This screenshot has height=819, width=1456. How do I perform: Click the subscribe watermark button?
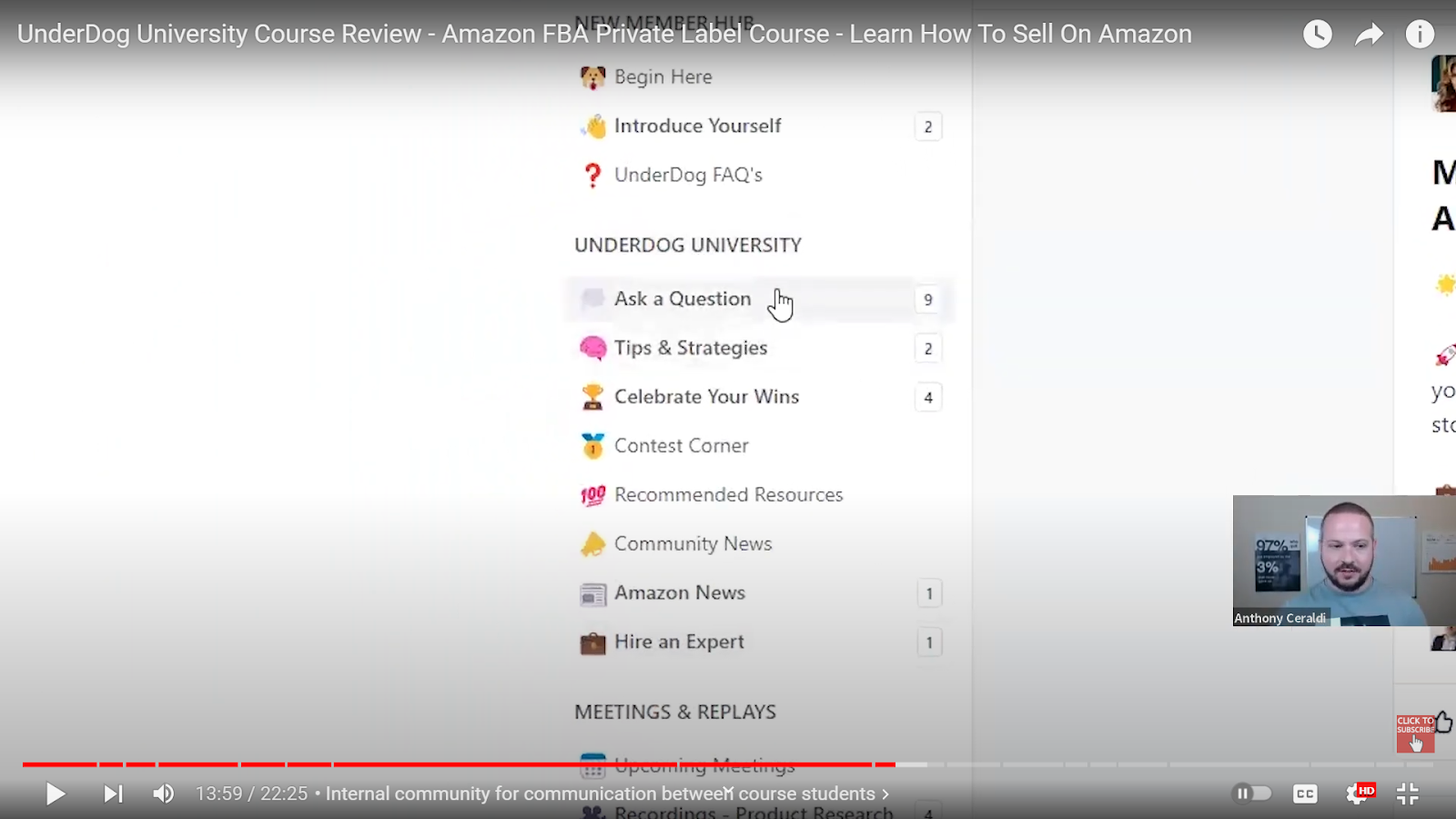[1415, 733]
